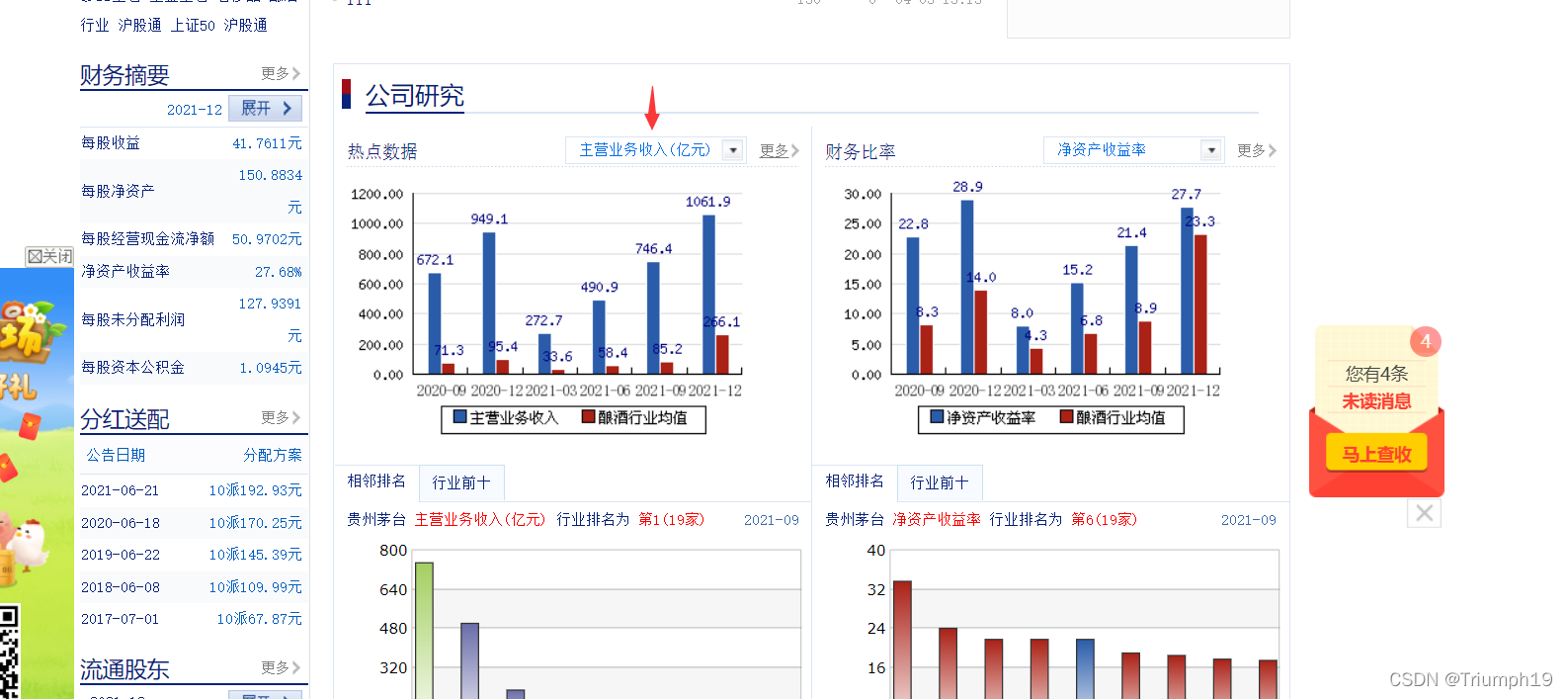Screen dimensions: 1568x699
Task: Click the 2021-12 report date label
Action: click(x=195, y=110)
